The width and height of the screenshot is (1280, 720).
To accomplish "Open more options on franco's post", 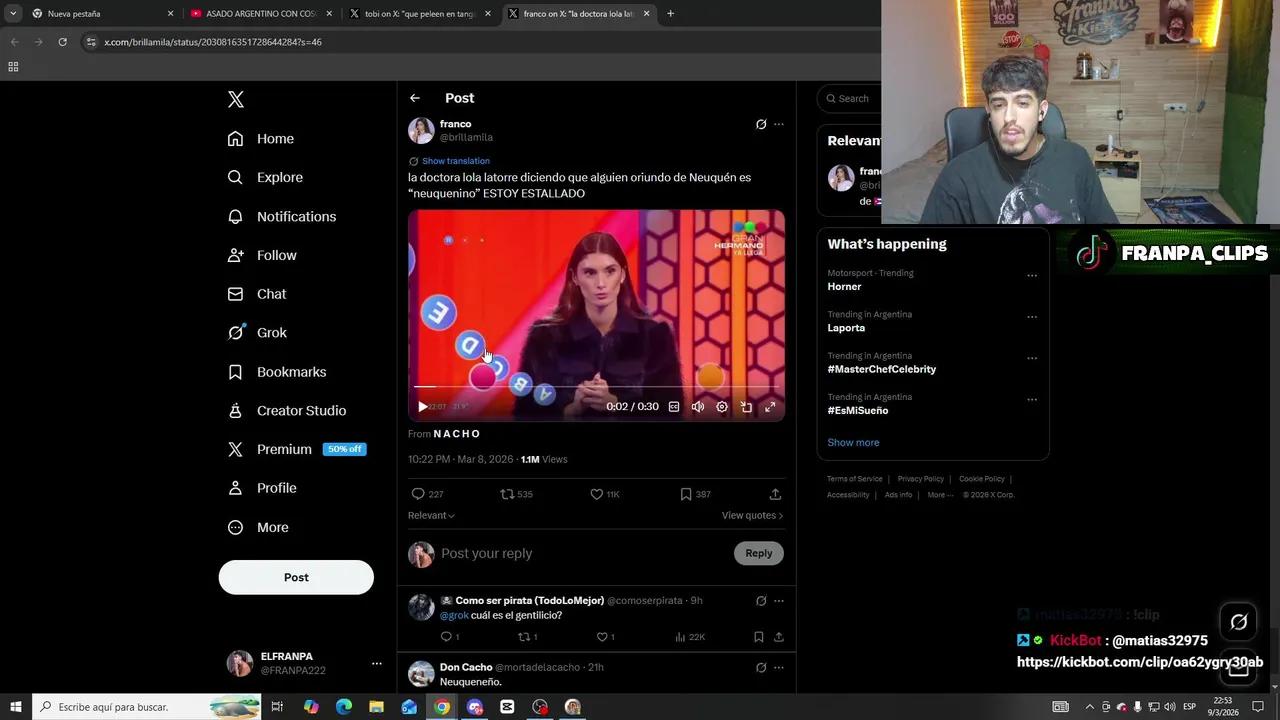I will pyautogui.click(x=779, y=125).
